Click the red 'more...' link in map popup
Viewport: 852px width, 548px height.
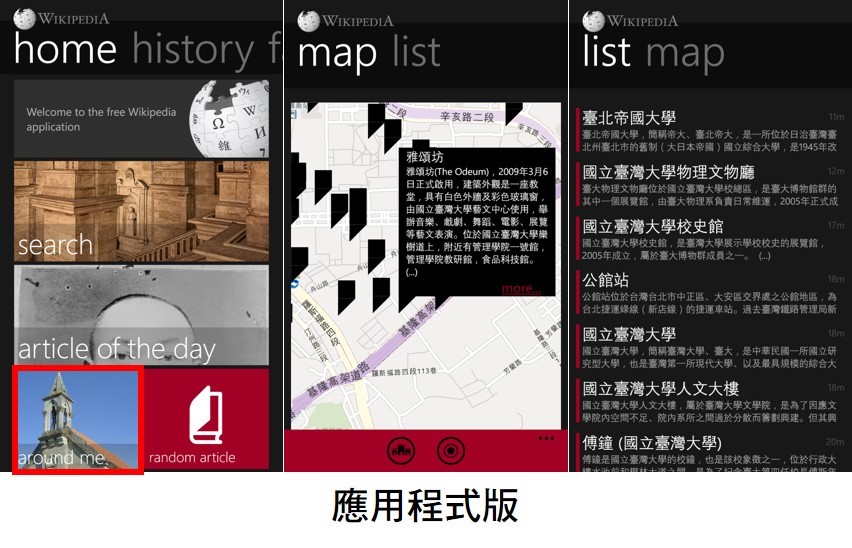tap(519, 289)
